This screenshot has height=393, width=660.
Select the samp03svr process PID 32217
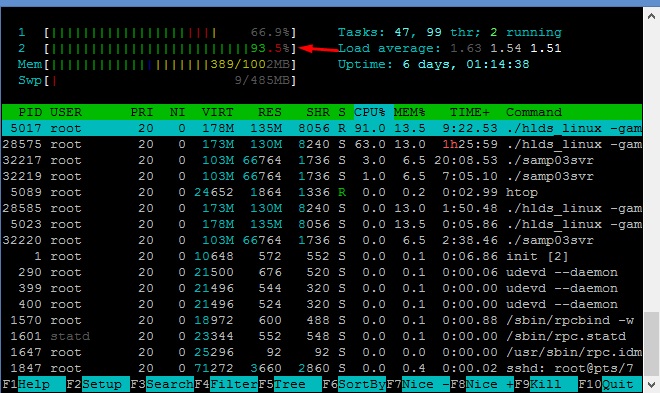tap(322, 160)
